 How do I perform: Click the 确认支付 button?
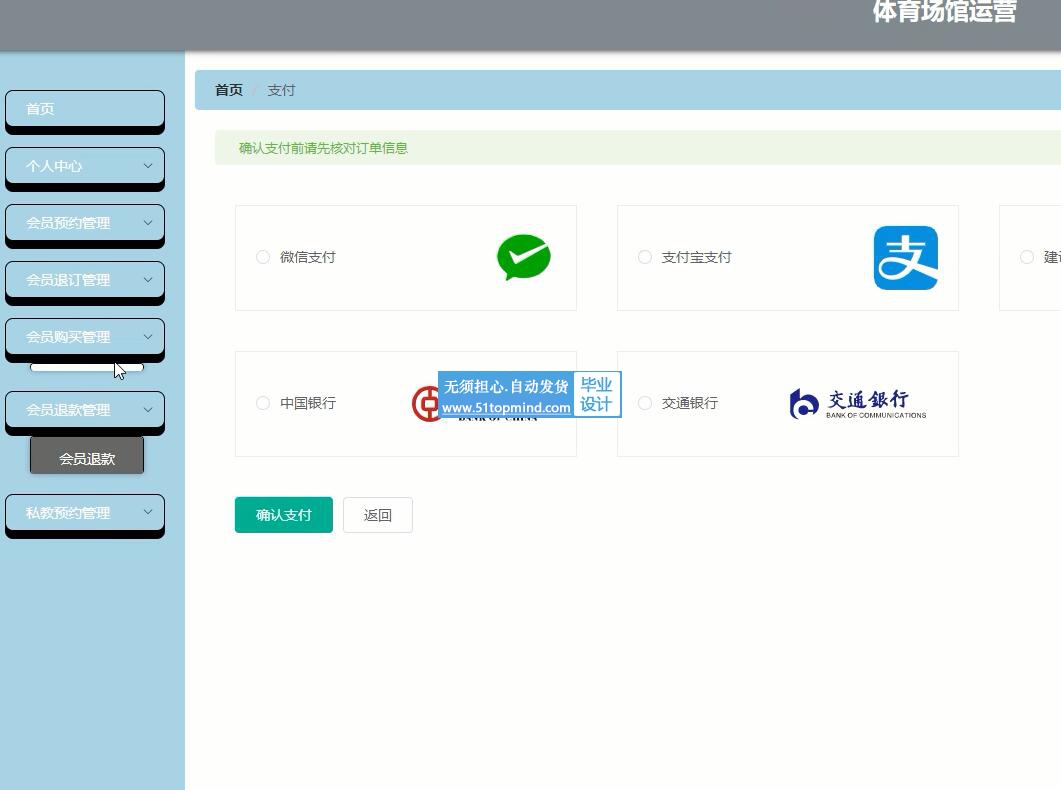click(x=284, y=515)
